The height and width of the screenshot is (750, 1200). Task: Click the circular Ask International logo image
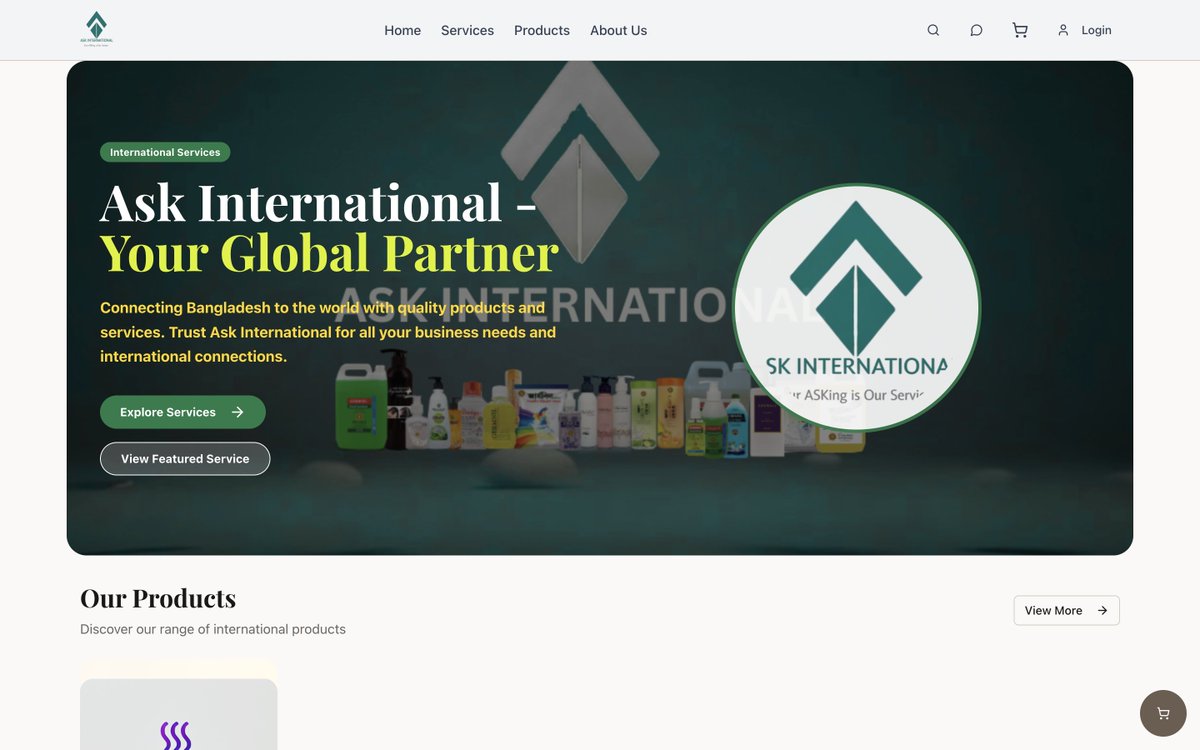tap(856, 308)
